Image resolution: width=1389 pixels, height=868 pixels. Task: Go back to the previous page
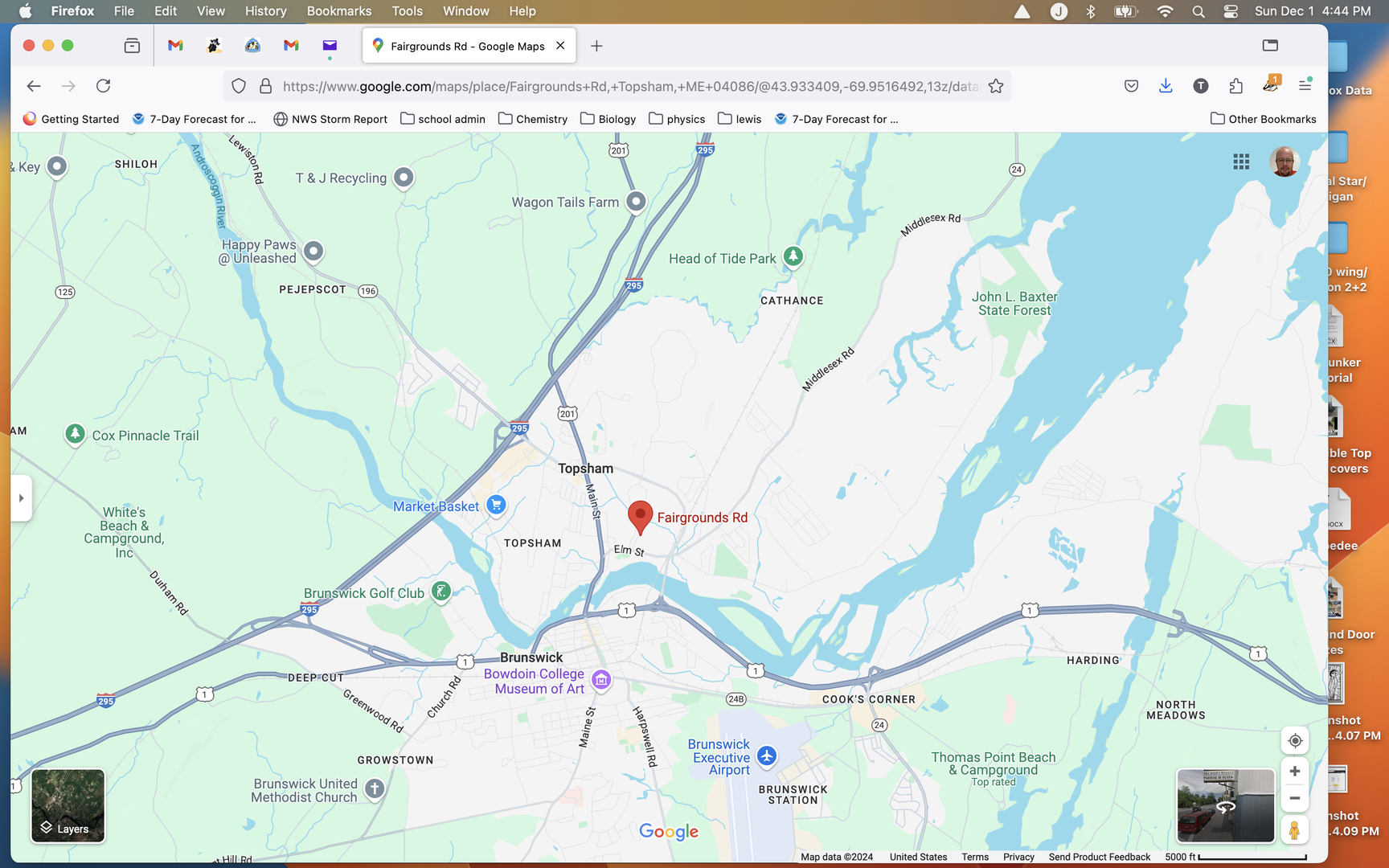click(x=34, y=86)
